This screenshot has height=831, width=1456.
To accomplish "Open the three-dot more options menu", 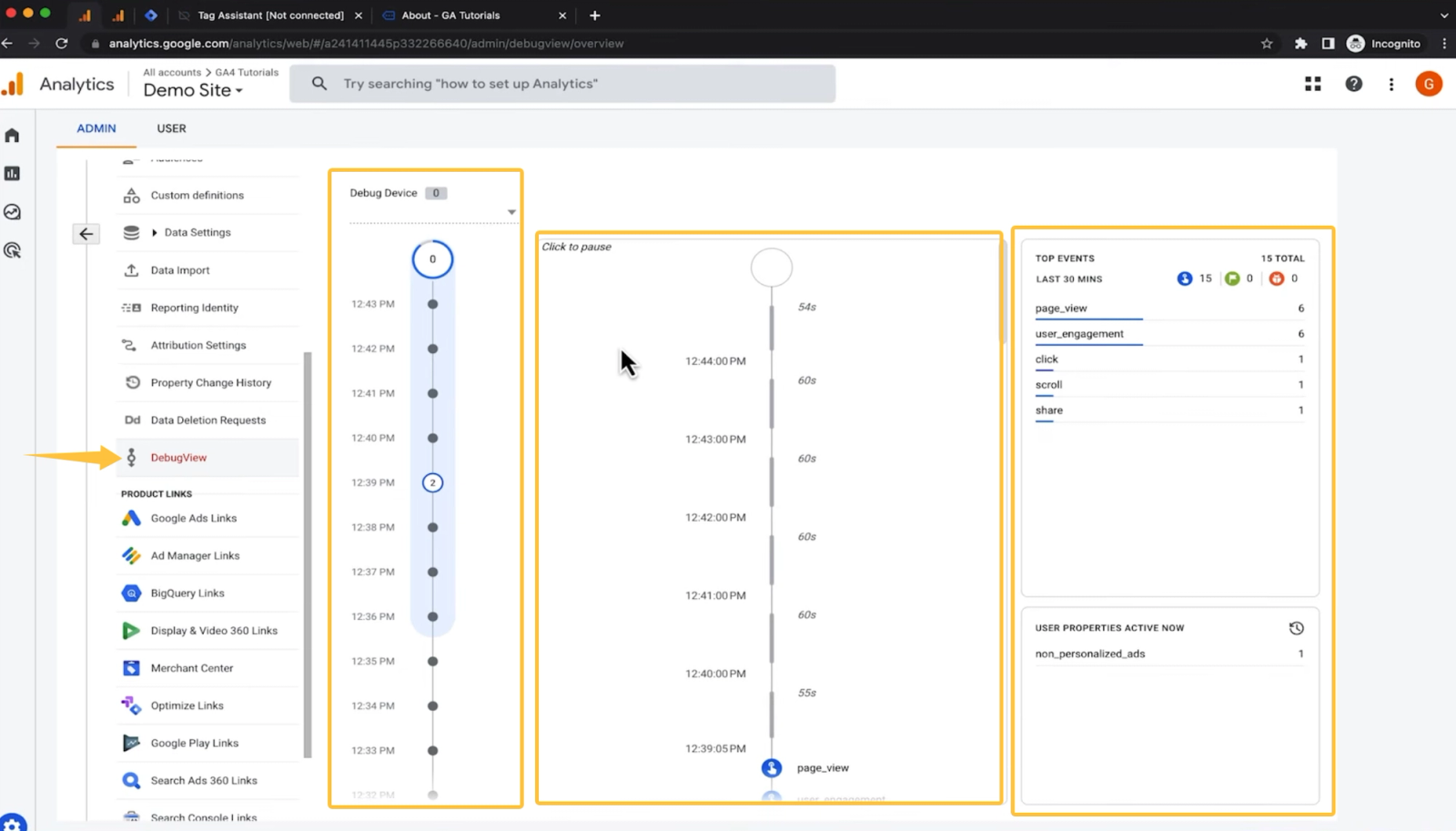I will coord(1390,84).
